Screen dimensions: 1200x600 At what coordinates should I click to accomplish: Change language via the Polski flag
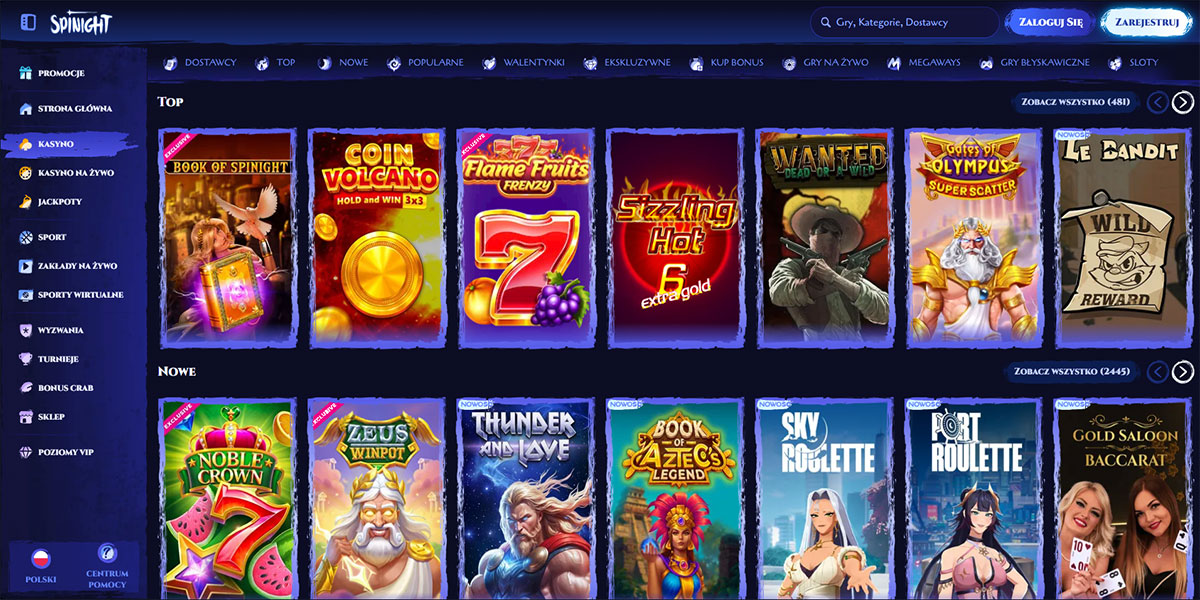pos(41,558)
